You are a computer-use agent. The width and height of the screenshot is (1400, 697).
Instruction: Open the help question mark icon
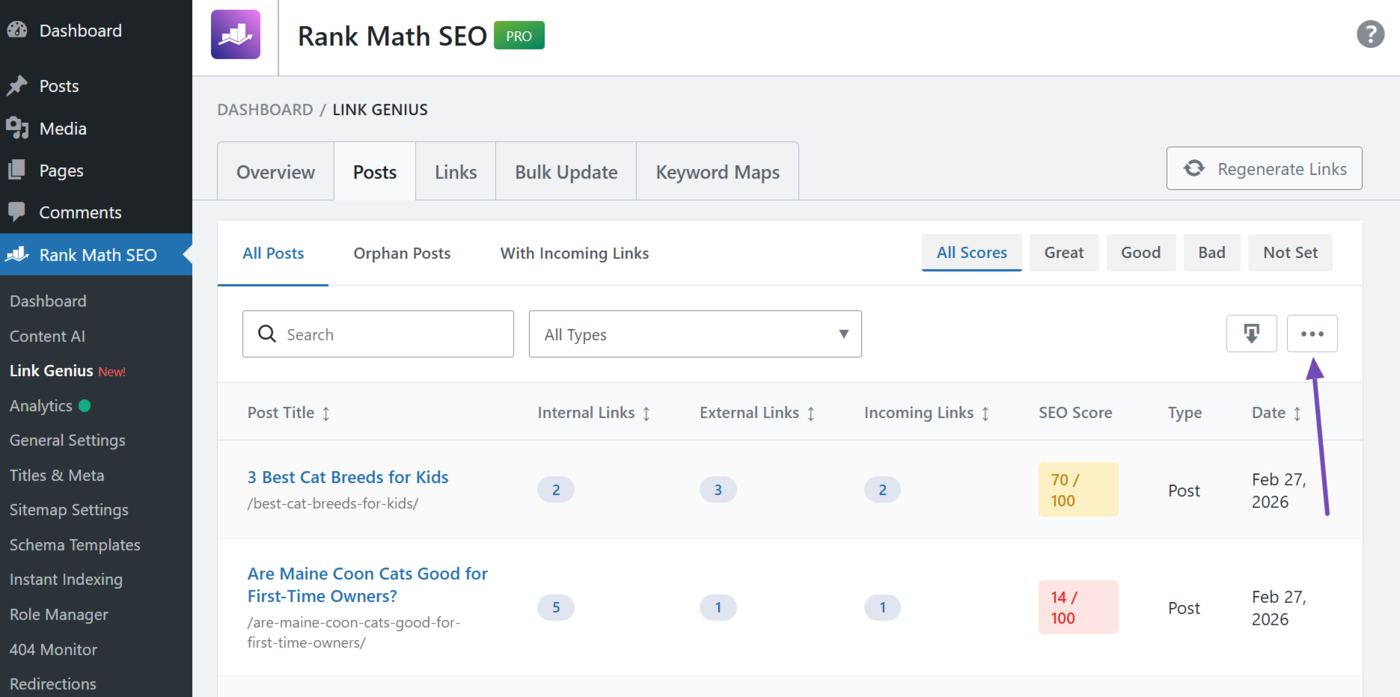click(x=1370, y=34)
